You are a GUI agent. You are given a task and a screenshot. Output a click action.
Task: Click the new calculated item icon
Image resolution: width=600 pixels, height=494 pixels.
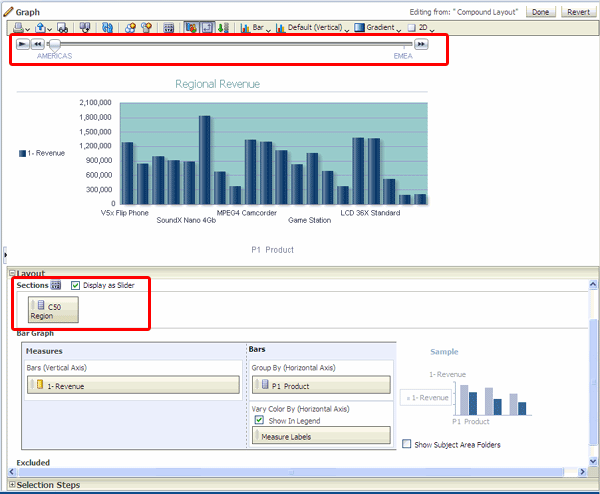click(146, 28)
